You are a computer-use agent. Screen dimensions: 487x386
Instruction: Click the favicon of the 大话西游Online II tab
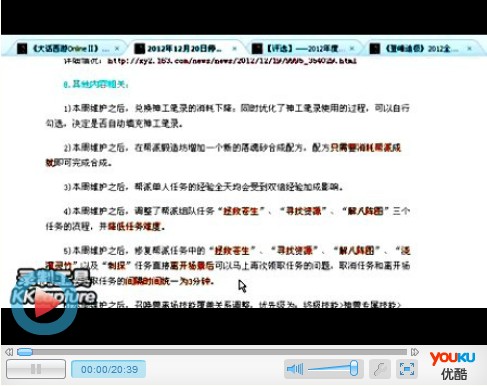coord(22,49)
